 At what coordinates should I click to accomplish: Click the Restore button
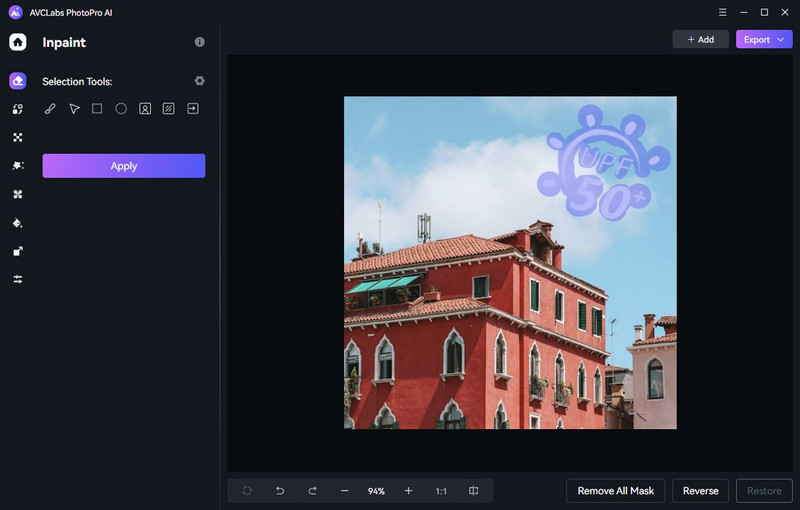pos(764,491)
